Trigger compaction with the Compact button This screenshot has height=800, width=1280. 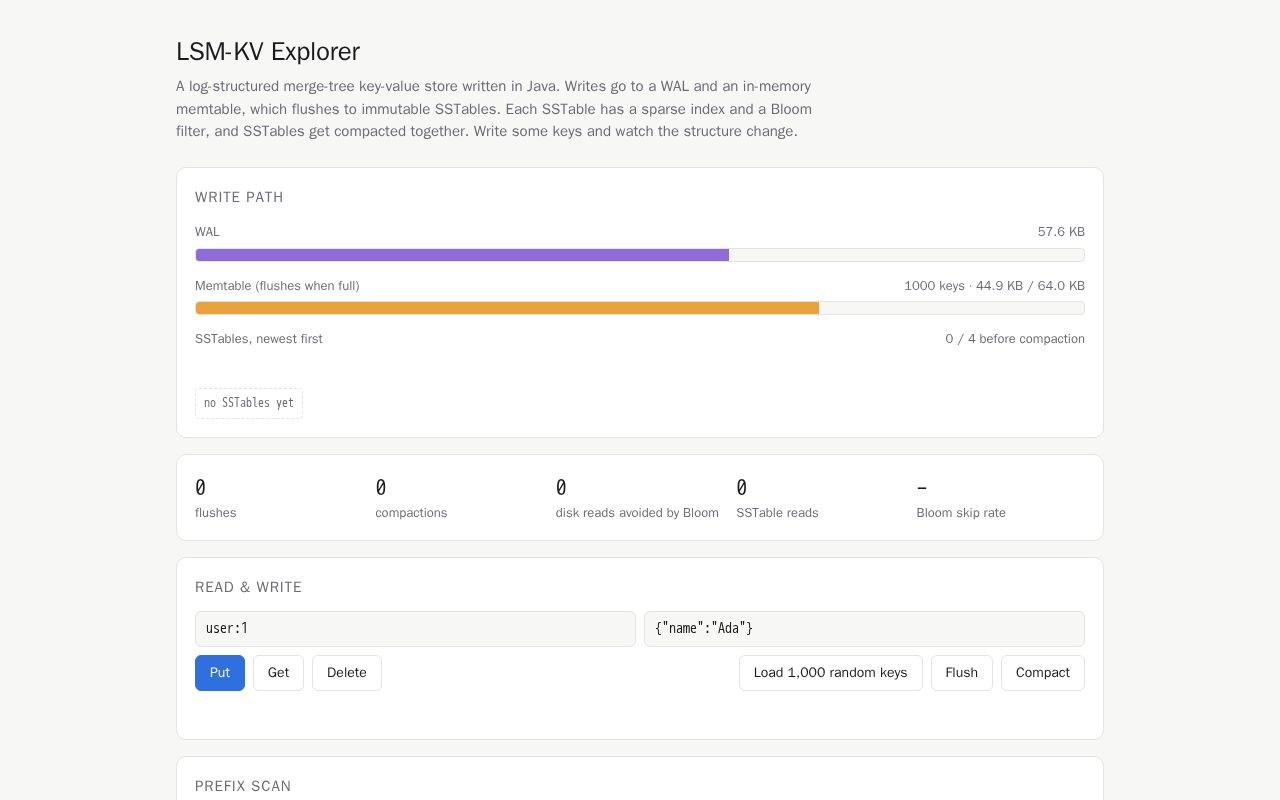[x=1043, y=673]
